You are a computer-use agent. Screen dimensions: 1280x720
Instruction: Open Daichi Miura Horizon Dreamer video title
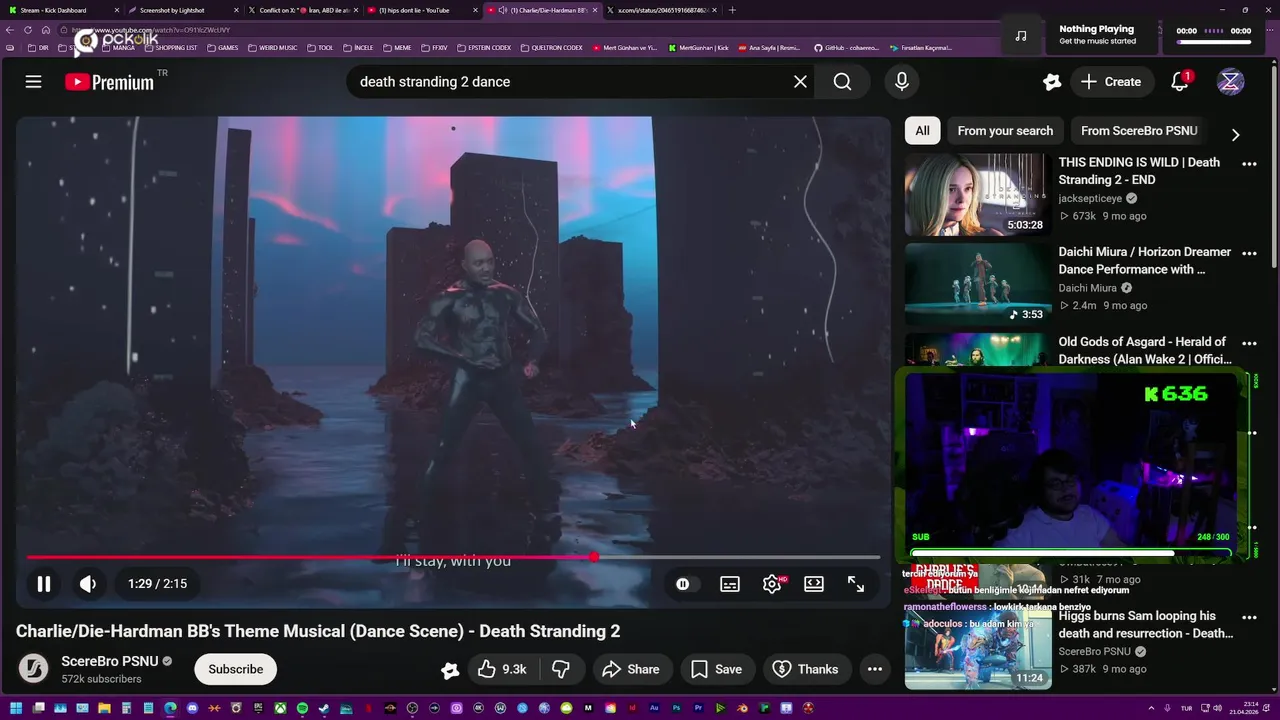(x=1145, y=260)
